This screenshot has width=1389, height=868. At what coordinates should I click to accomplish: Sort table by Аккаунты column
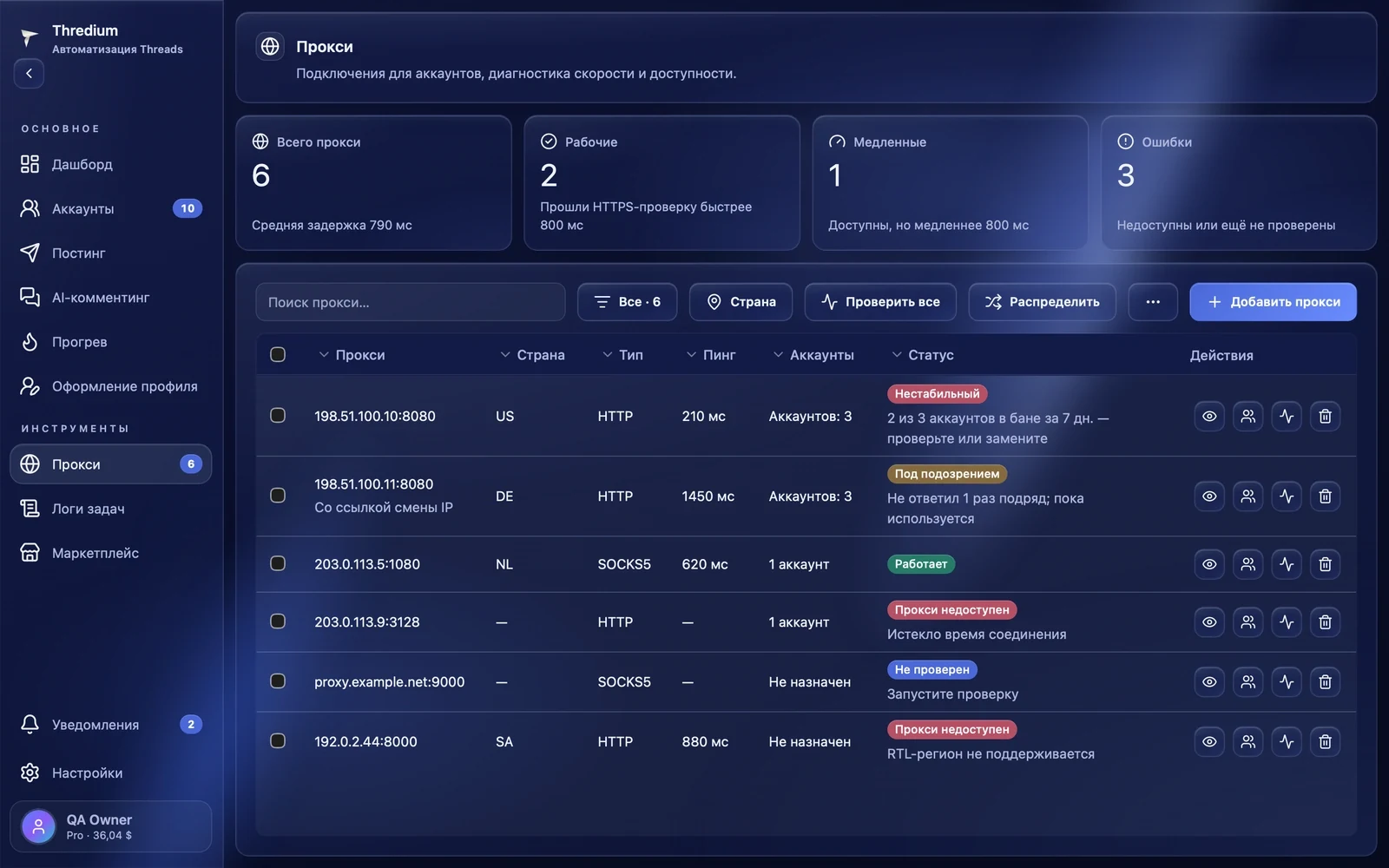813,355
